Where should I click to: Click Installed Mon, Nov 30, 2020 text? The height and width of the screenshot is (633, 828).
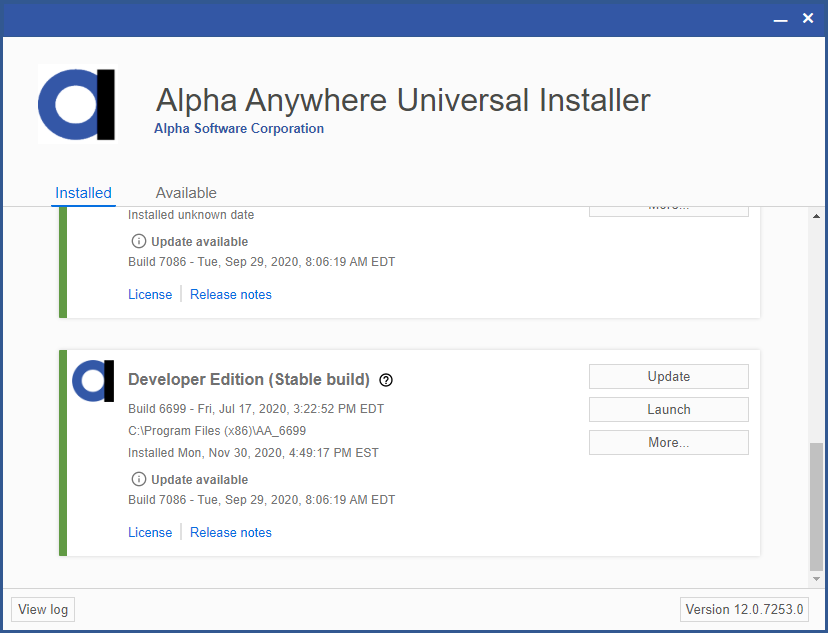pyautogui.click(x=253, y=452)
